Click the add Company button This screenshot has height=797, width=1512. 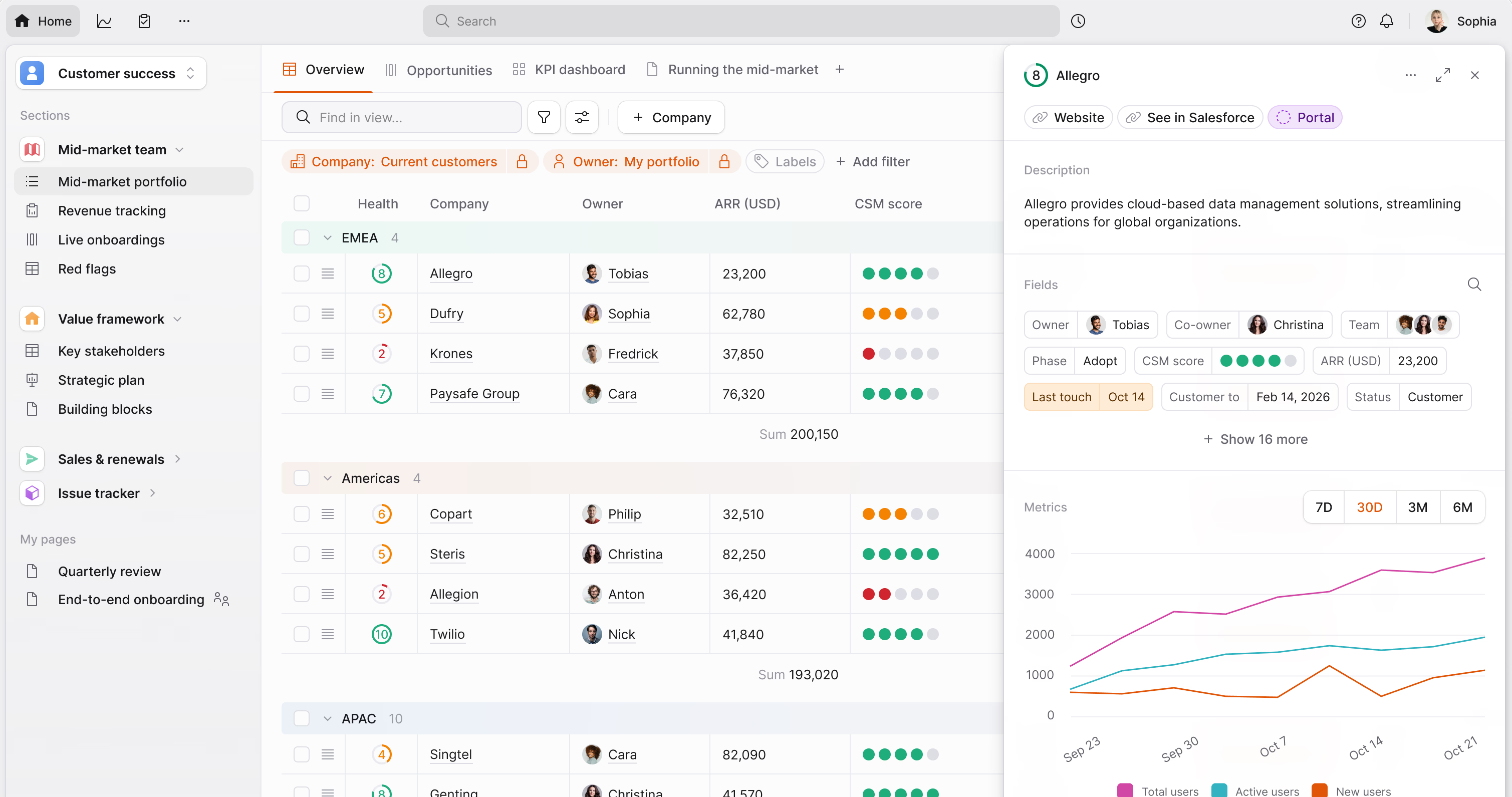click(x=671, y=117)
